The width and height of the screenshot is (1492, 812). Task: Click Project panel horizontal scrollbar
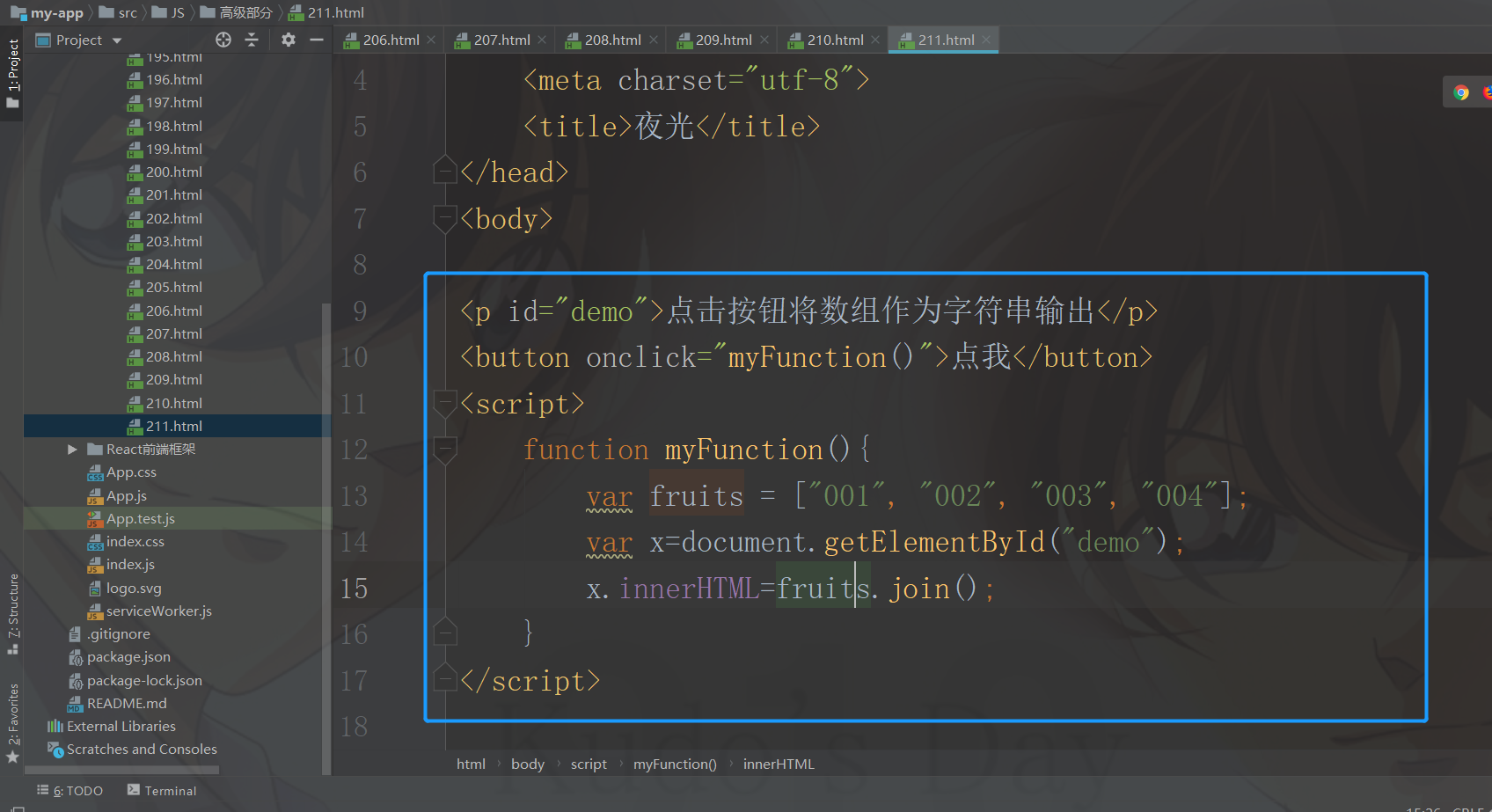[121, 770]
